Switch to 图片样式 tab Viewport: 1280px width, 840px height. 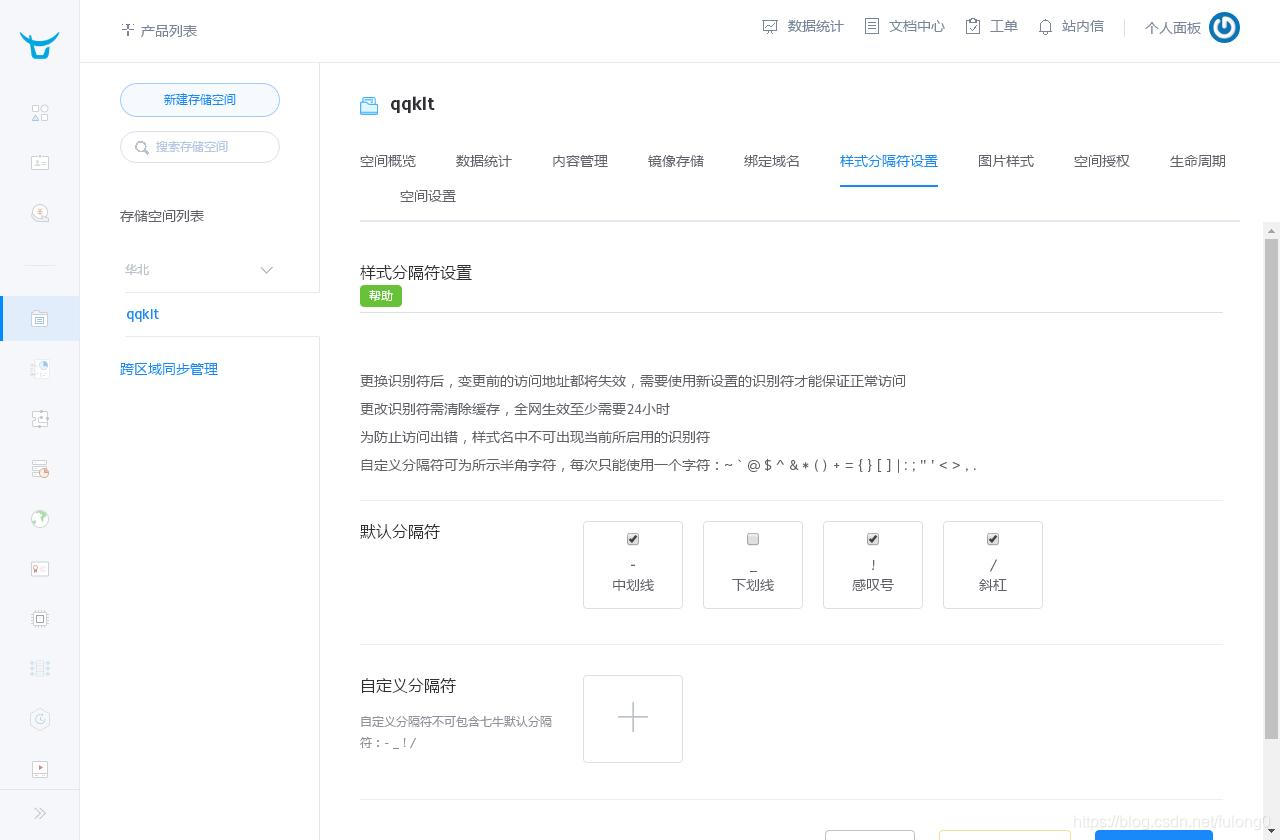[x=1006, y=161]
